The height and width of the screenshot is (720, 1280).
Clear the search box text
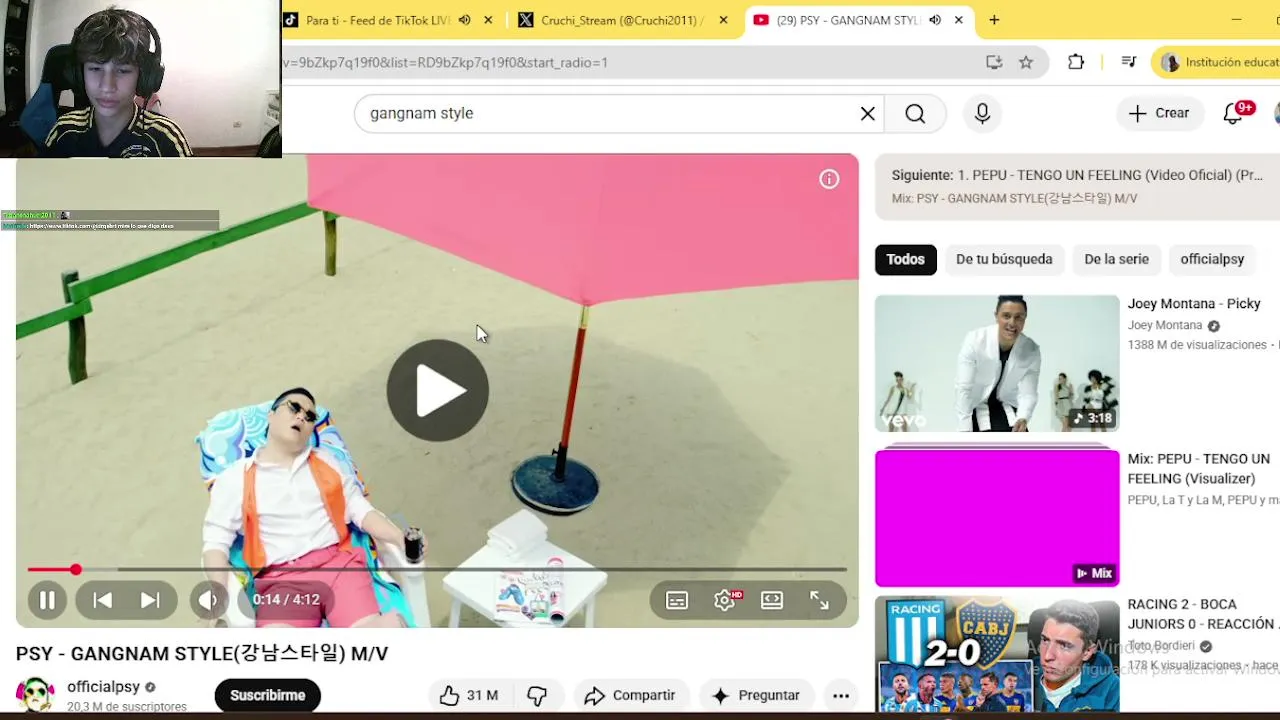point(868,113)
